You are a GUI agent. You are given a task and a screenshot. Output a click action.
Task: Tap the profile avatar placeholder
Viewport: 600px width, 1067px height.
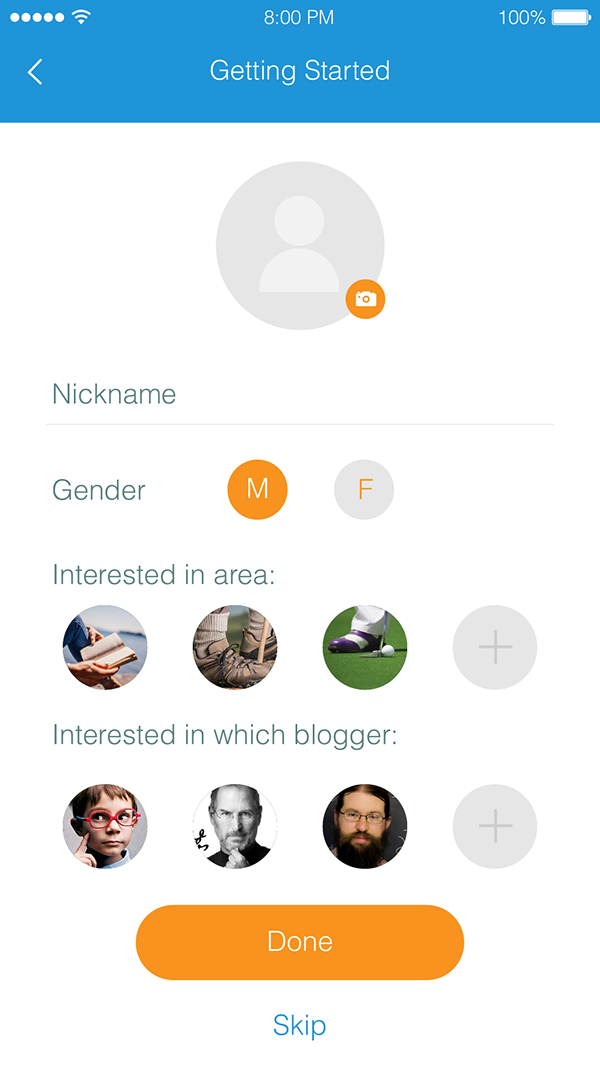point(299,245)
